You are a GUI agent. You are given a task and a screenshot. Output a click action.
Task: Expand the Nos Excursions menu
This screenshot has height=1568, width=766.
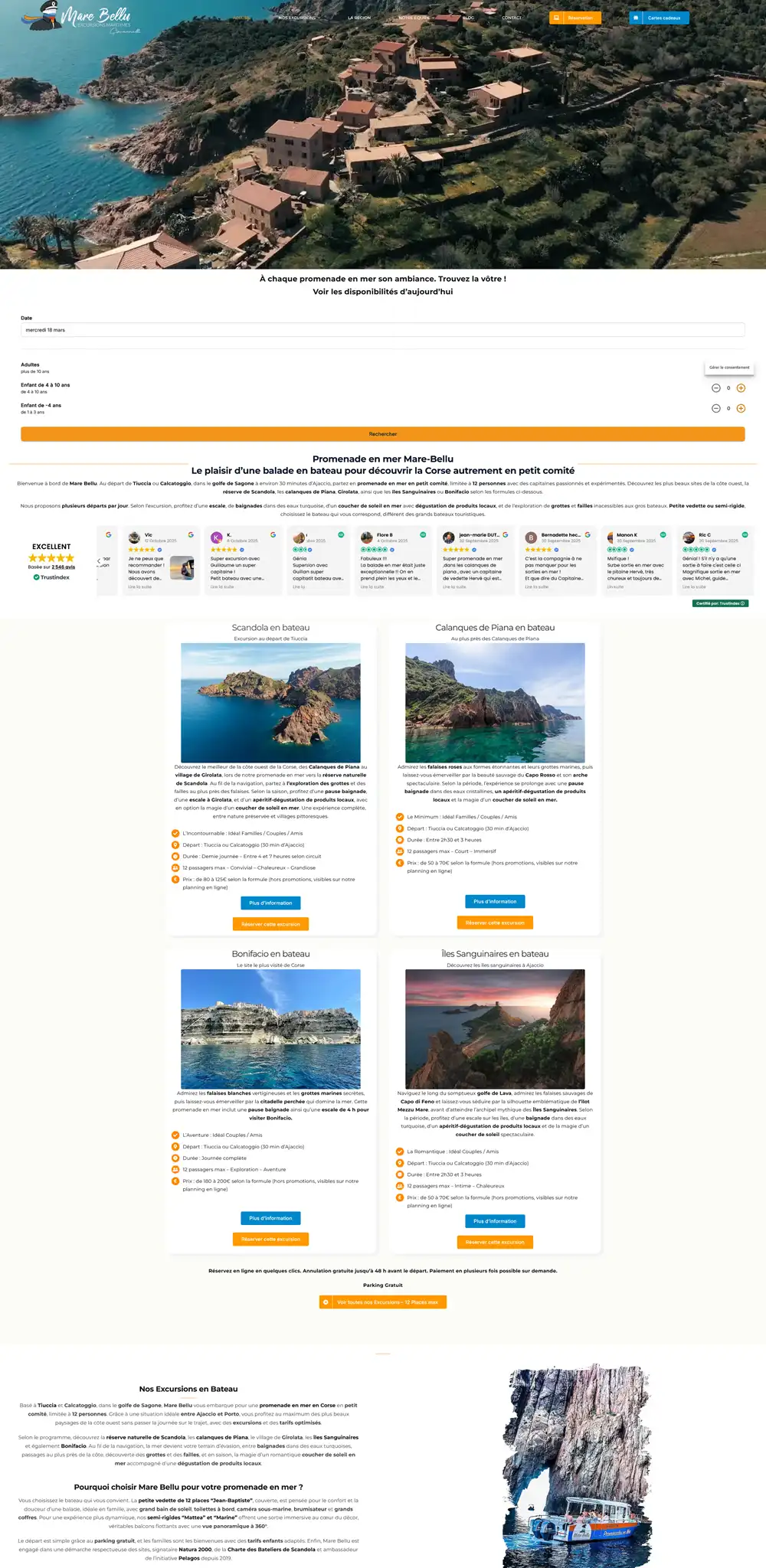(297, 18)
